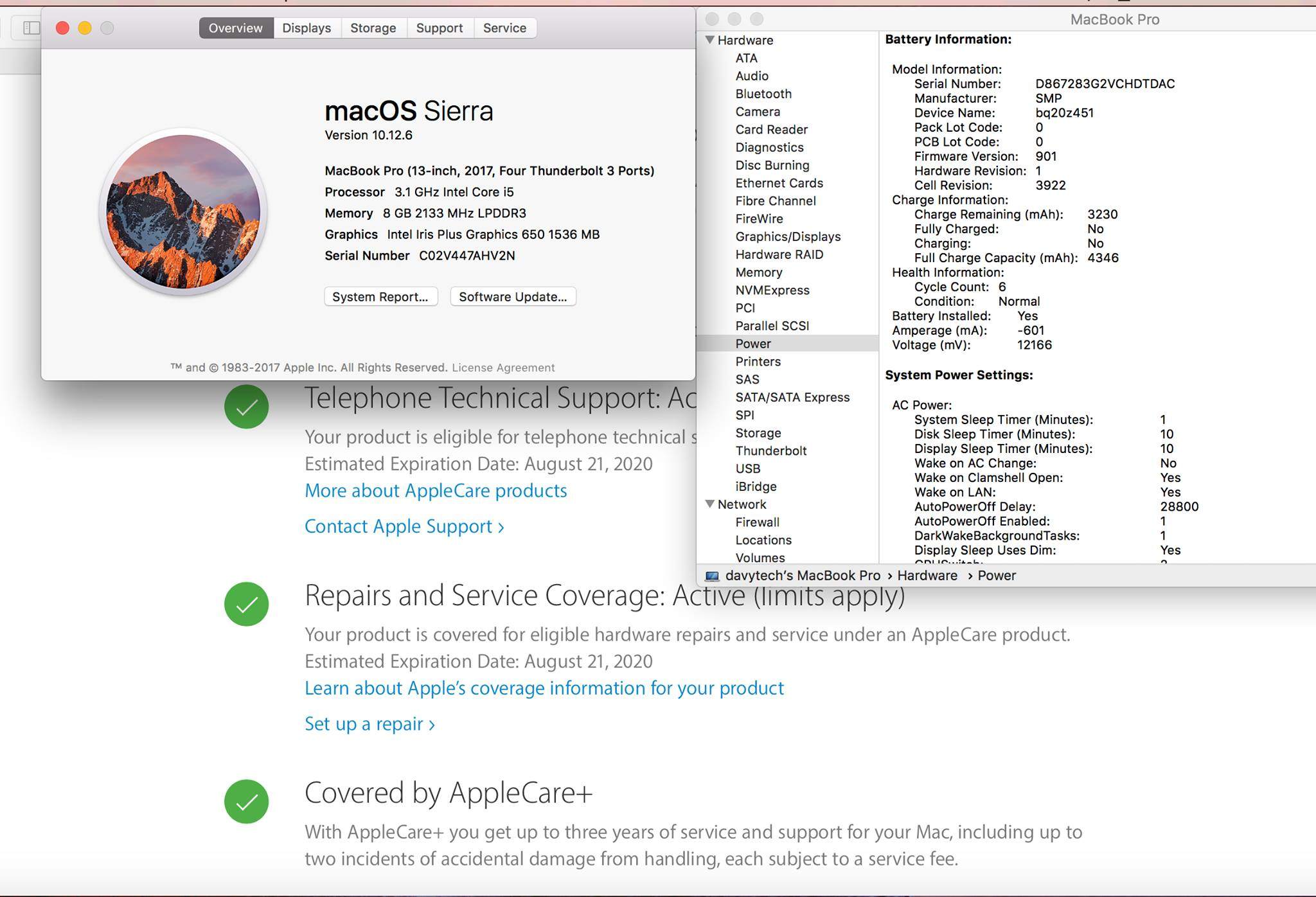The image size is (1316, 897).
Task: Click Full Charge Capacity value 4346
Action: click(x=1103, y=258)
